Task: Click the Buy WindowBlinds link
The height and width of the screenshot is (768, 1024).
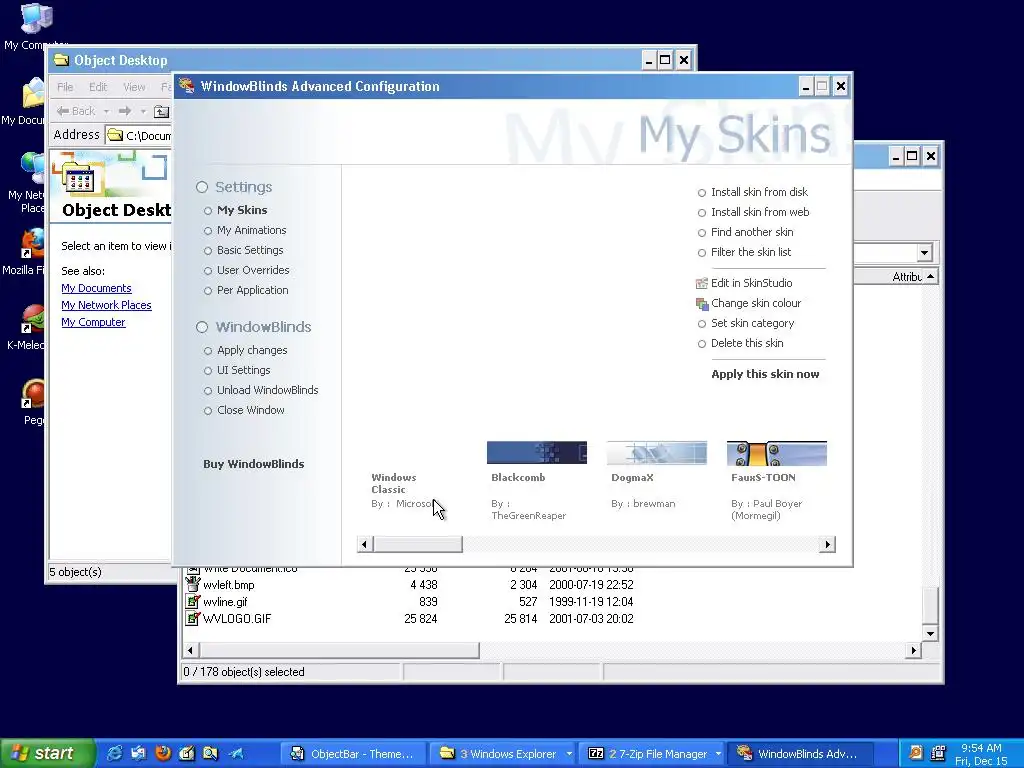Action: click(253, 464)
